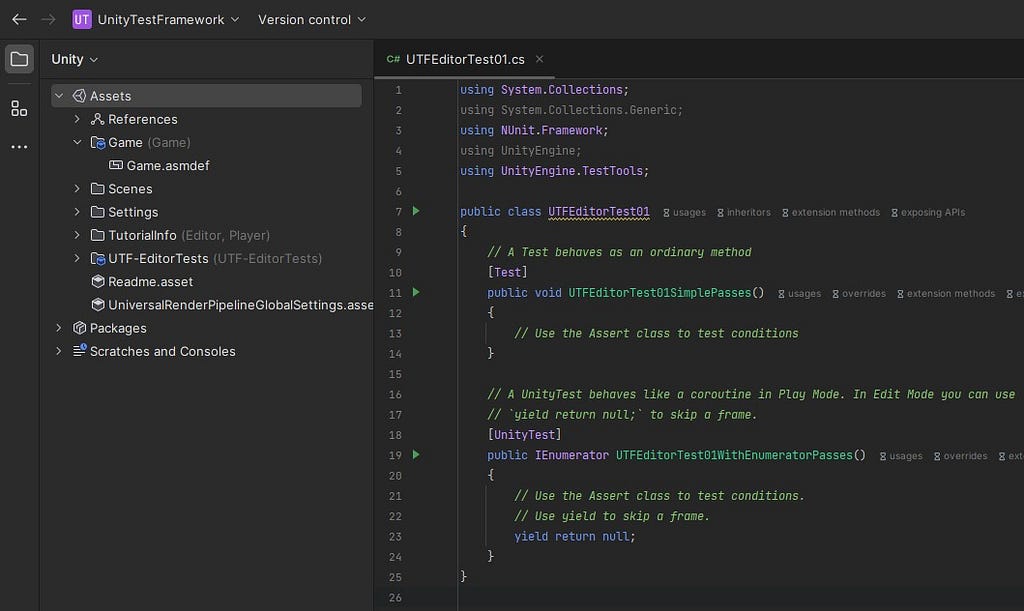The image size is (1024, 611).
Task: Expand the TutorialInfo folder
Action: click(x=77, y=235)
